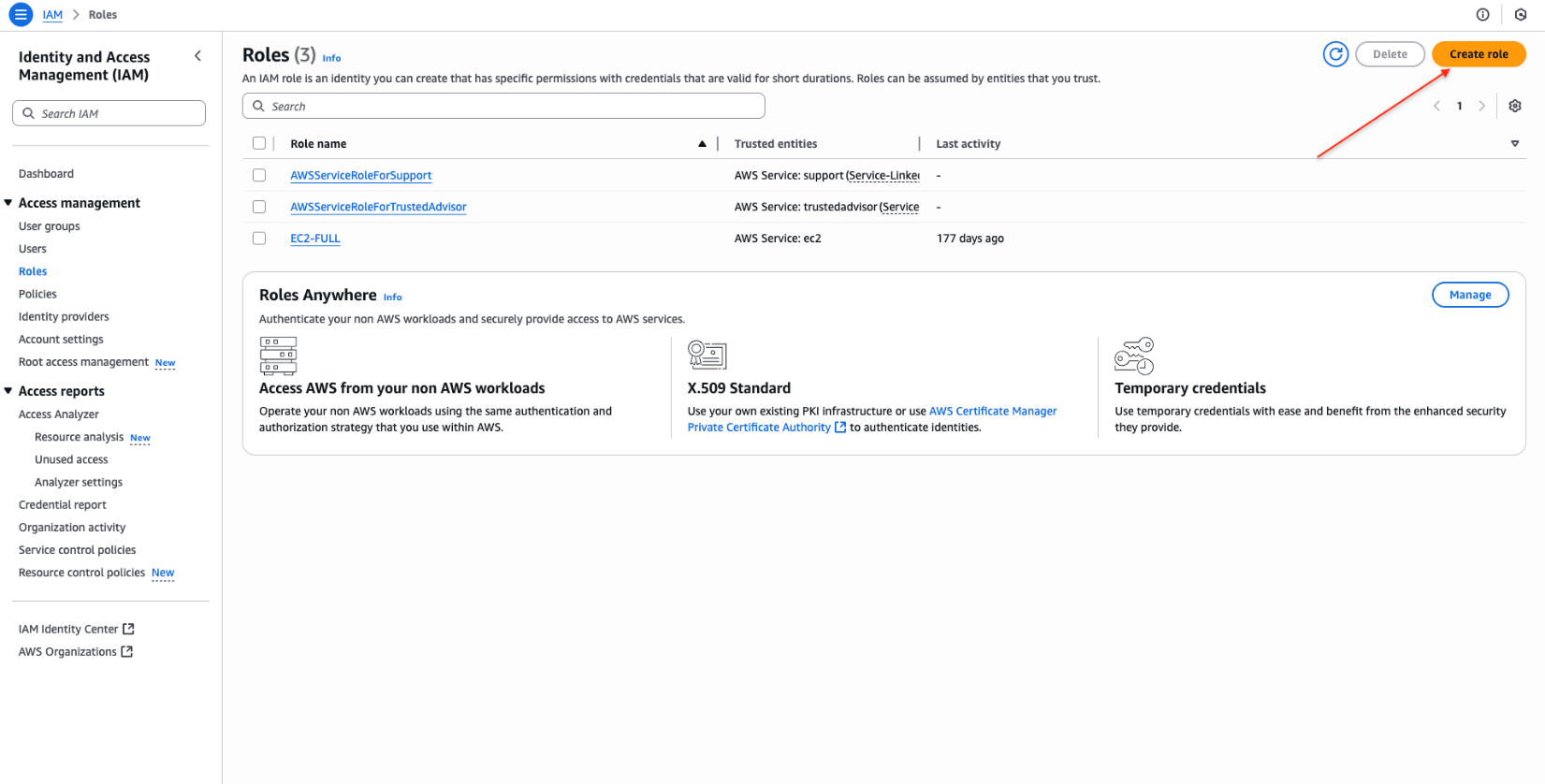Navigate to Users in sidebar
Screen dimensions: 1545x784
point(33,249)
